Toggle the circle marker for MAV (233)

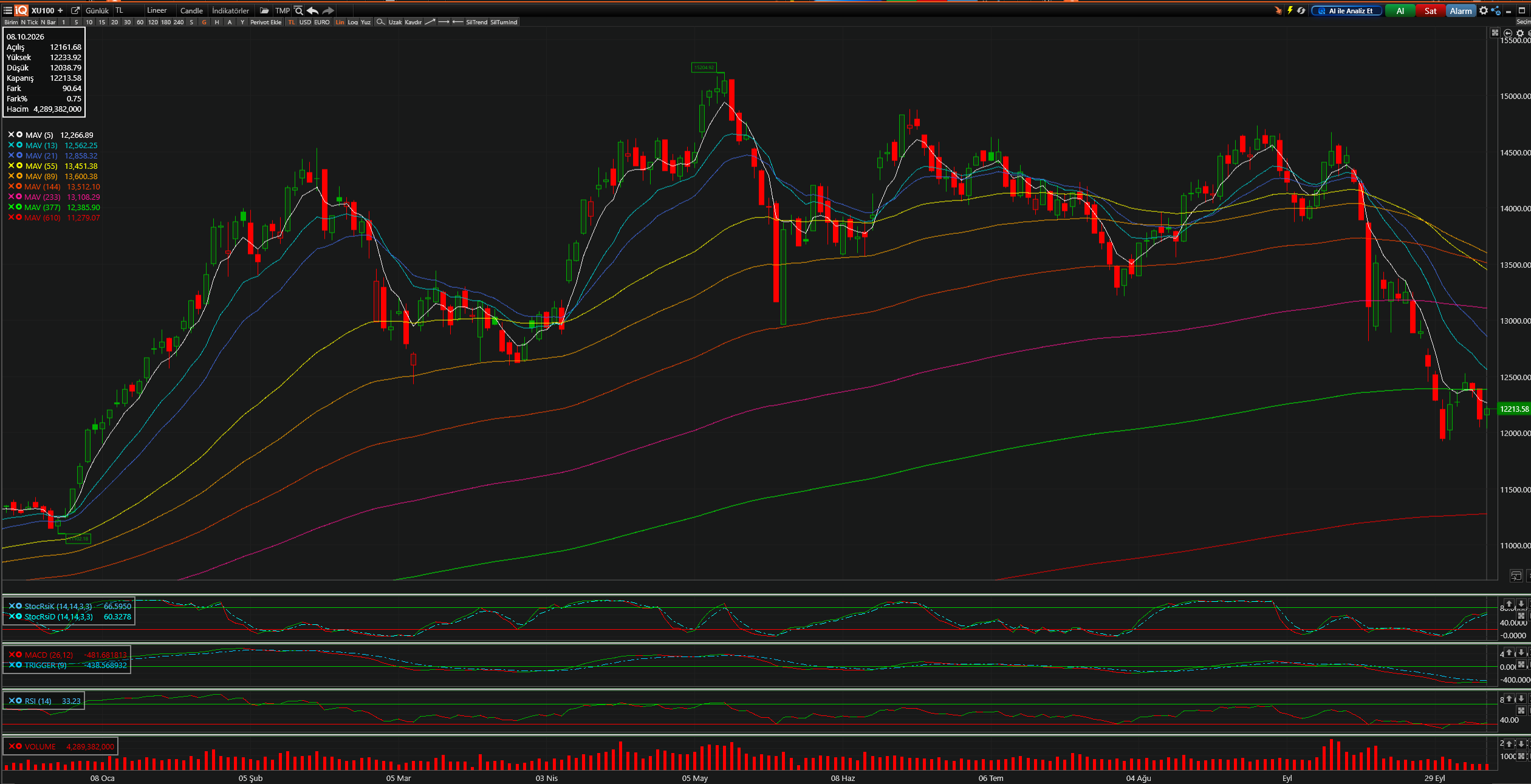click(x=19, y=197)
